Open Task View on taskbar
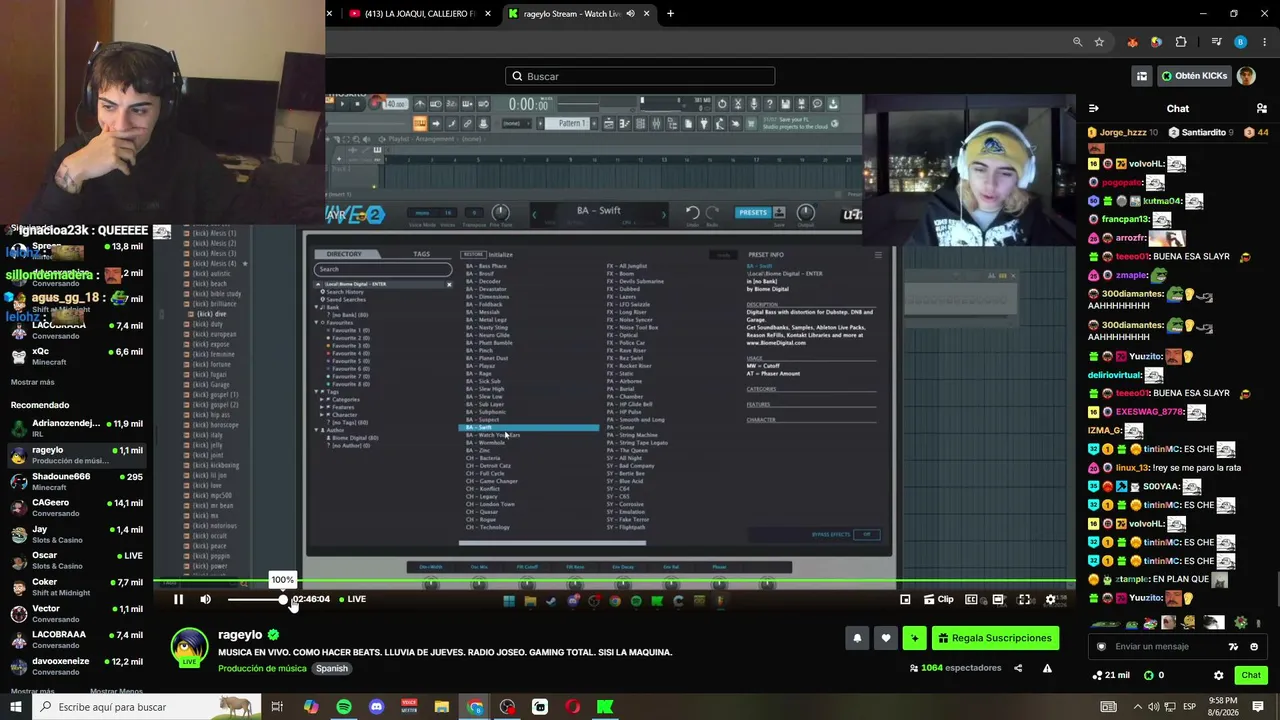Screen dimensions: 1280x720 click(277, 707)
